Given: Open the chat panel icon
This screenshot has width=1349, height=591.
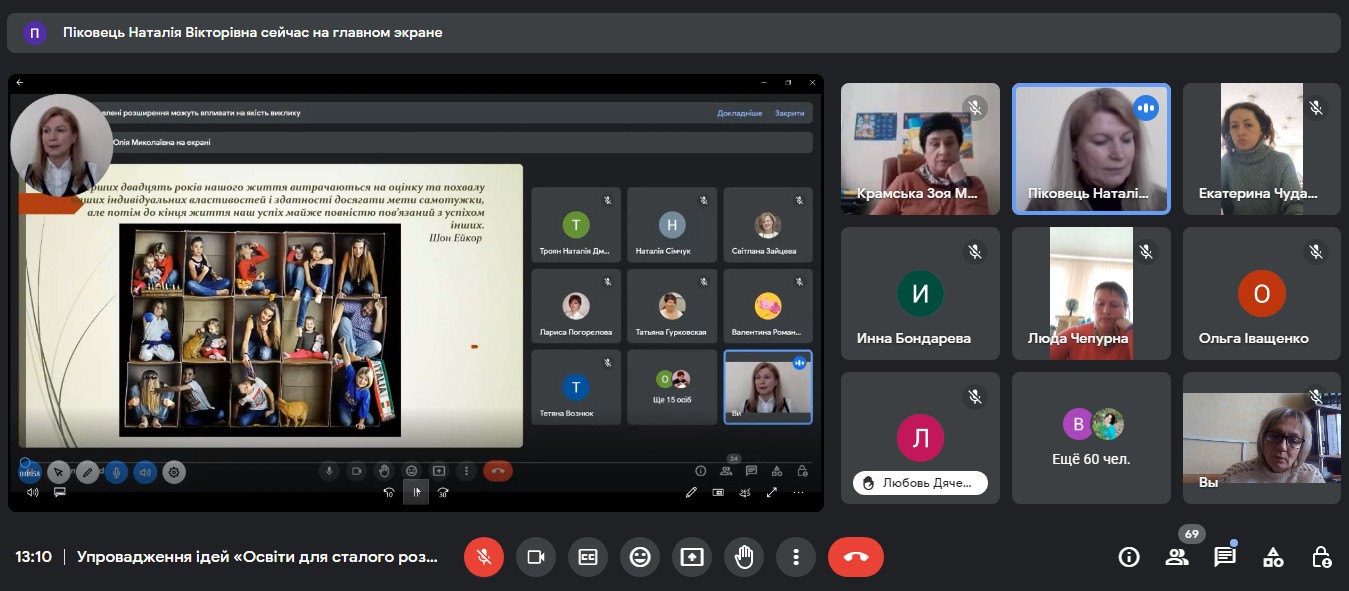Looking at the screenshot, I should coord(1225,557).
